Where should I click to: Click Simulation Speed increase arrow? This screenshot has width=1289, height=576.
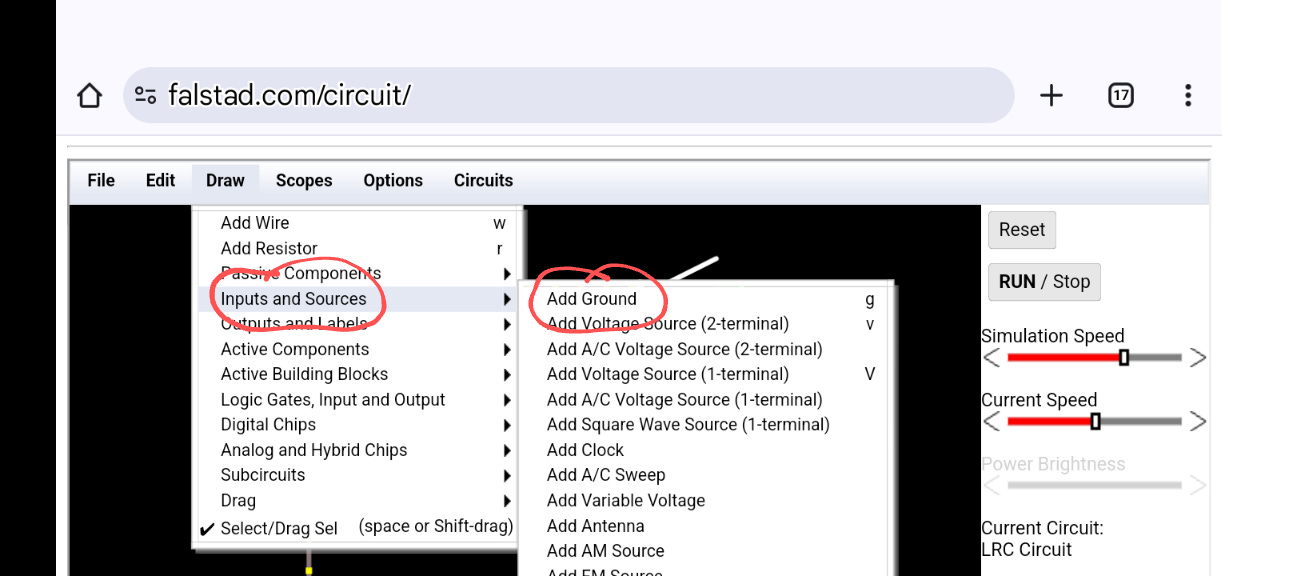[1197, 357]
